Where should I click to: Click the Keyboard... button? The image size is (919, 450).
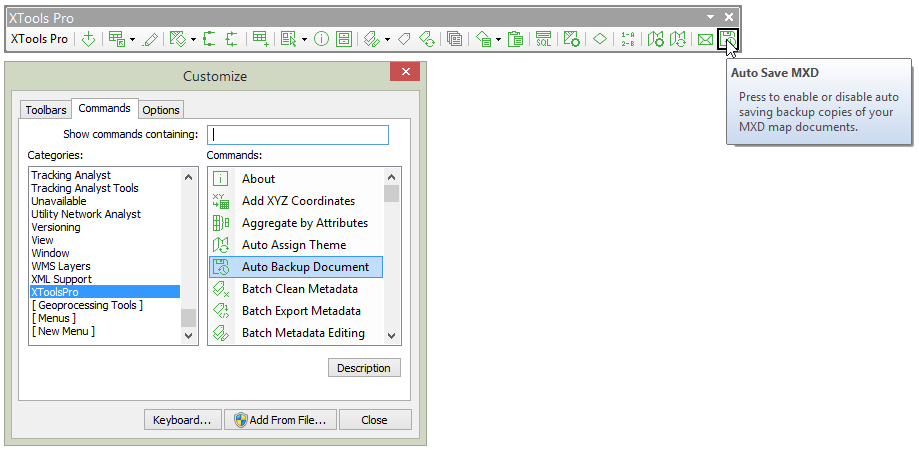182,420
